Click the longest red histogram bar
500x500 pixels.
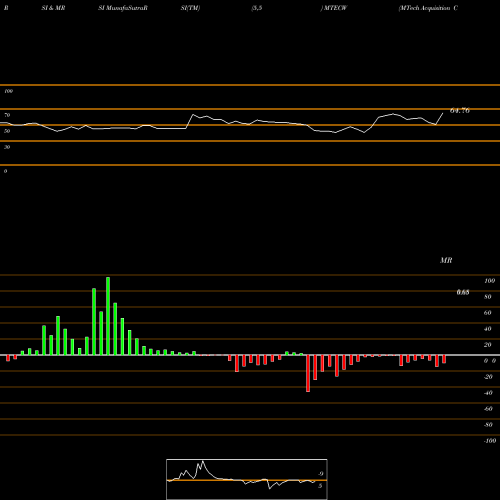point(308,373)
